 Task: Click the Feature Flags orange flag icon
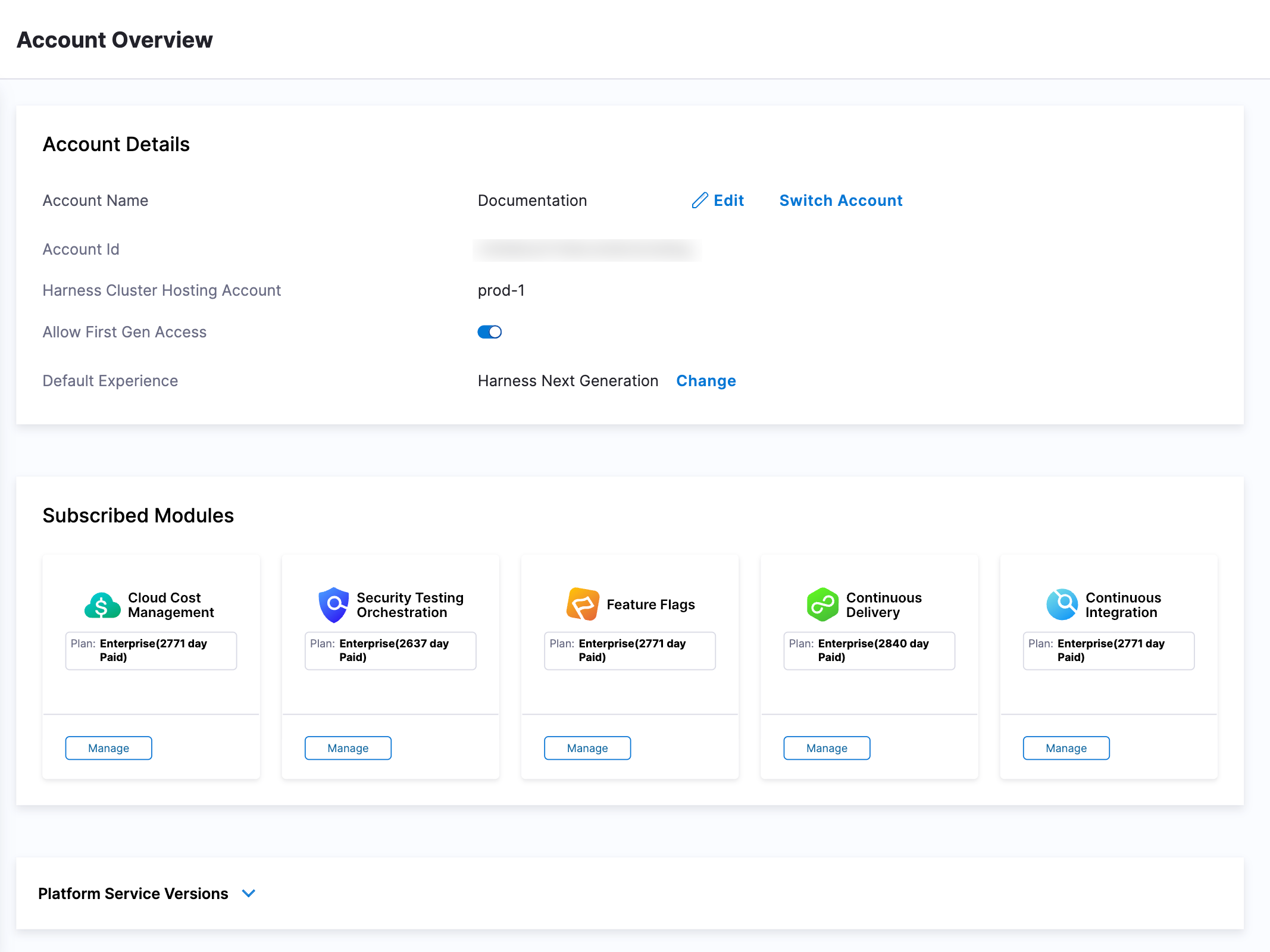pyautogui.click(x=583, y=605)
